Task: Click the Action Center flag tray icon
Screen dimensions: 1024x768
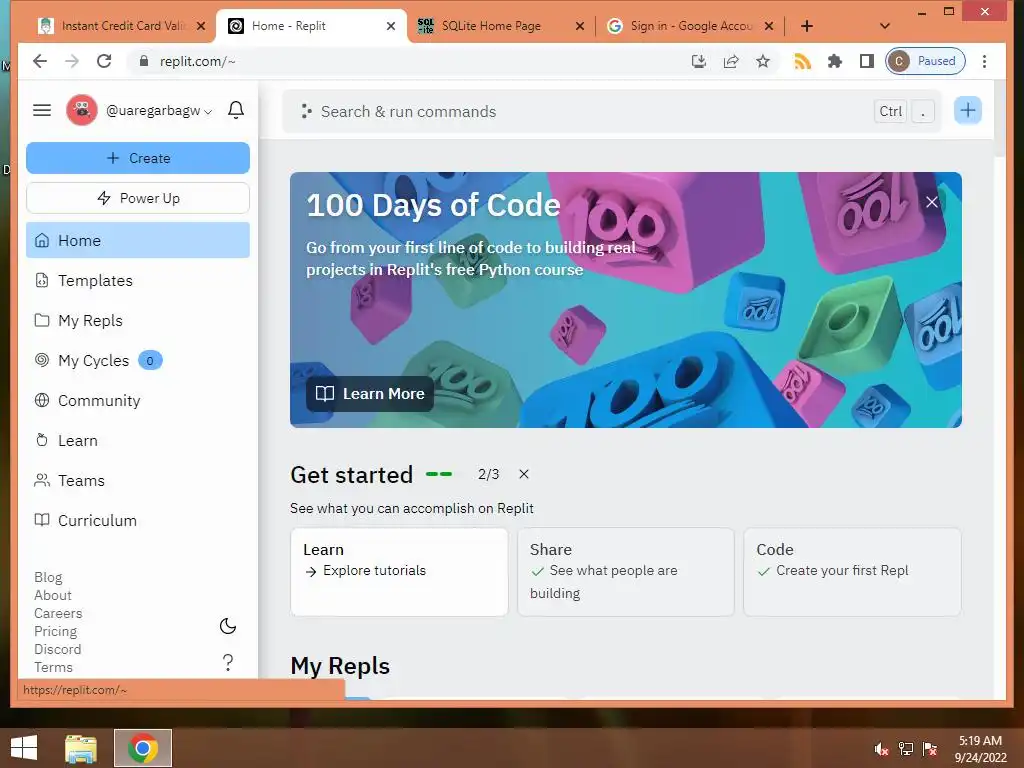Action: coord(929,749)
